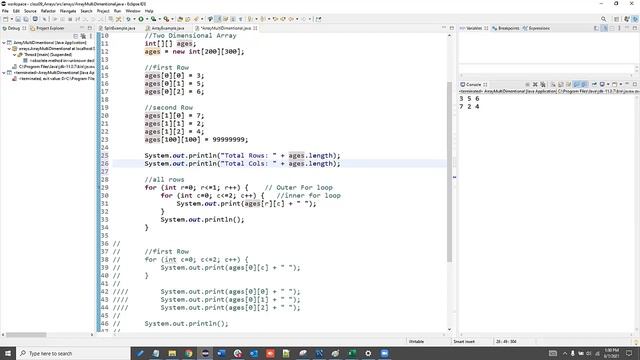Click the Save All toolbar icon
This screenshot has width=640, height=360.
point(26,19)
